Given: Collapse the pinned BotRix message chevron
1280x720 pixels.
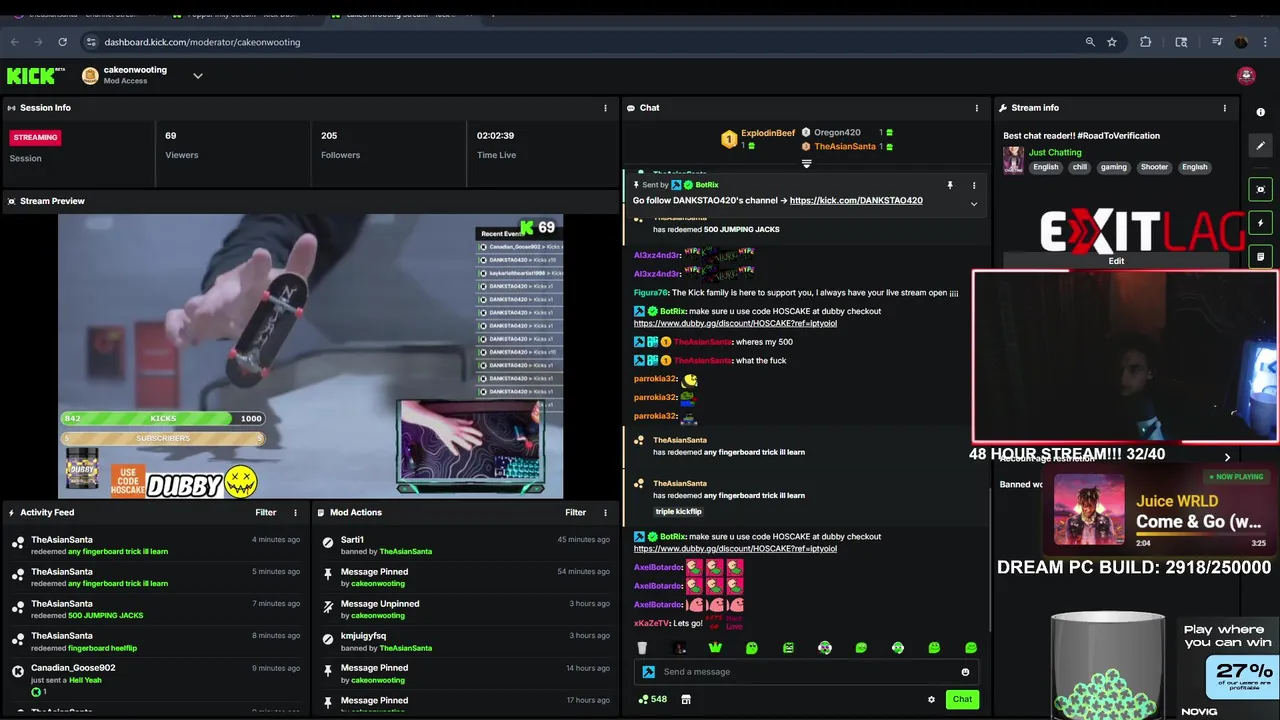Looking at the screenshot, I should click(974, 204).
